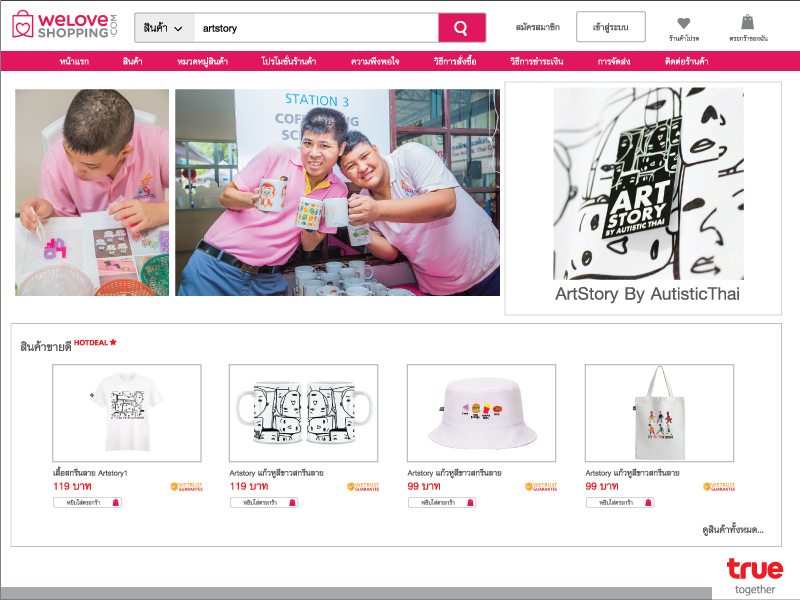This screenshot has width=800, height=600.
Task: Click the bucket hat's 99 บาท price
Action: [x=424, y=486]
